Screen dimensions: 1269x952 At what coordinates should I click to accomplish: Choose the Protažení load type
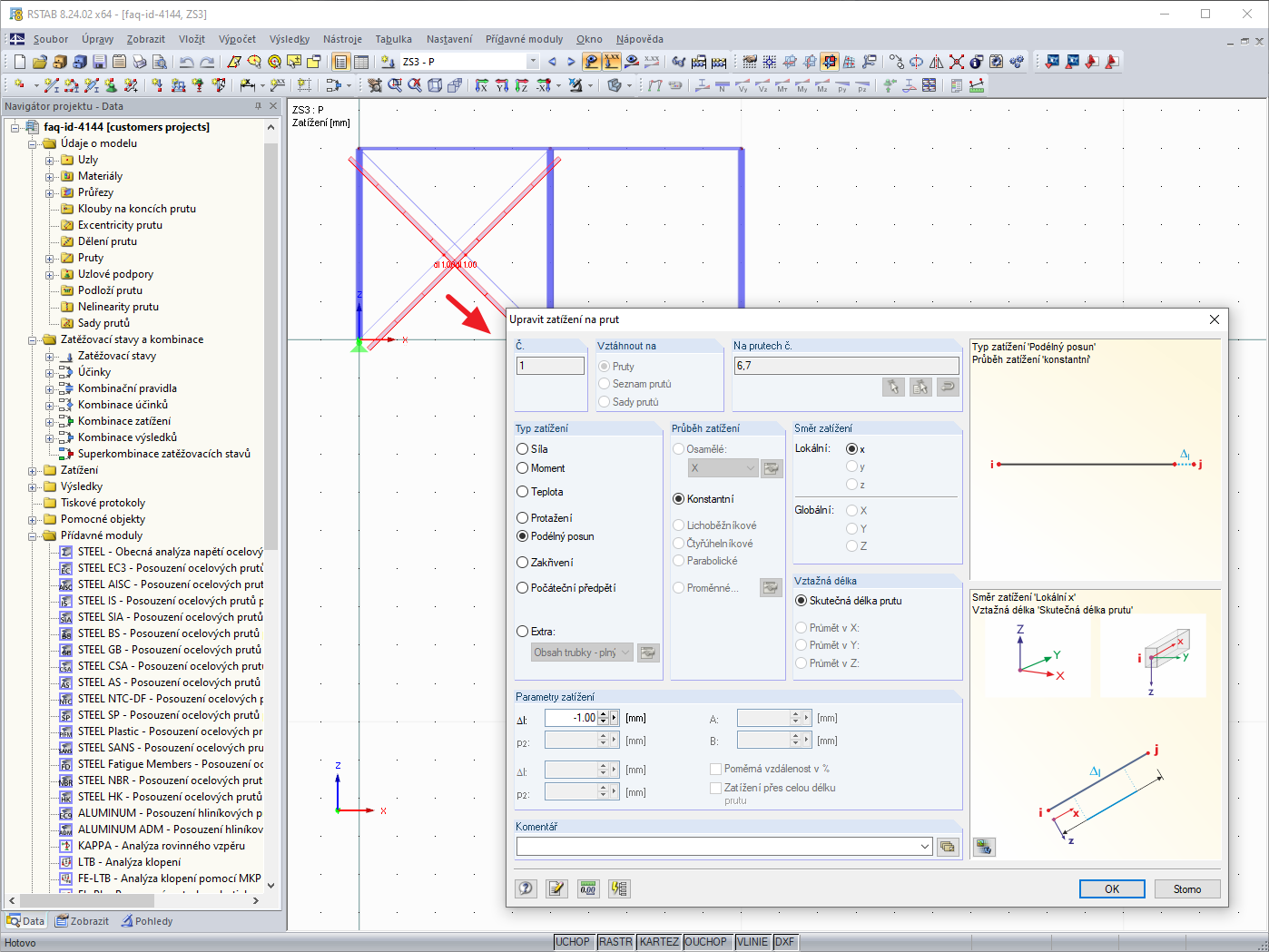coord(523,518)
